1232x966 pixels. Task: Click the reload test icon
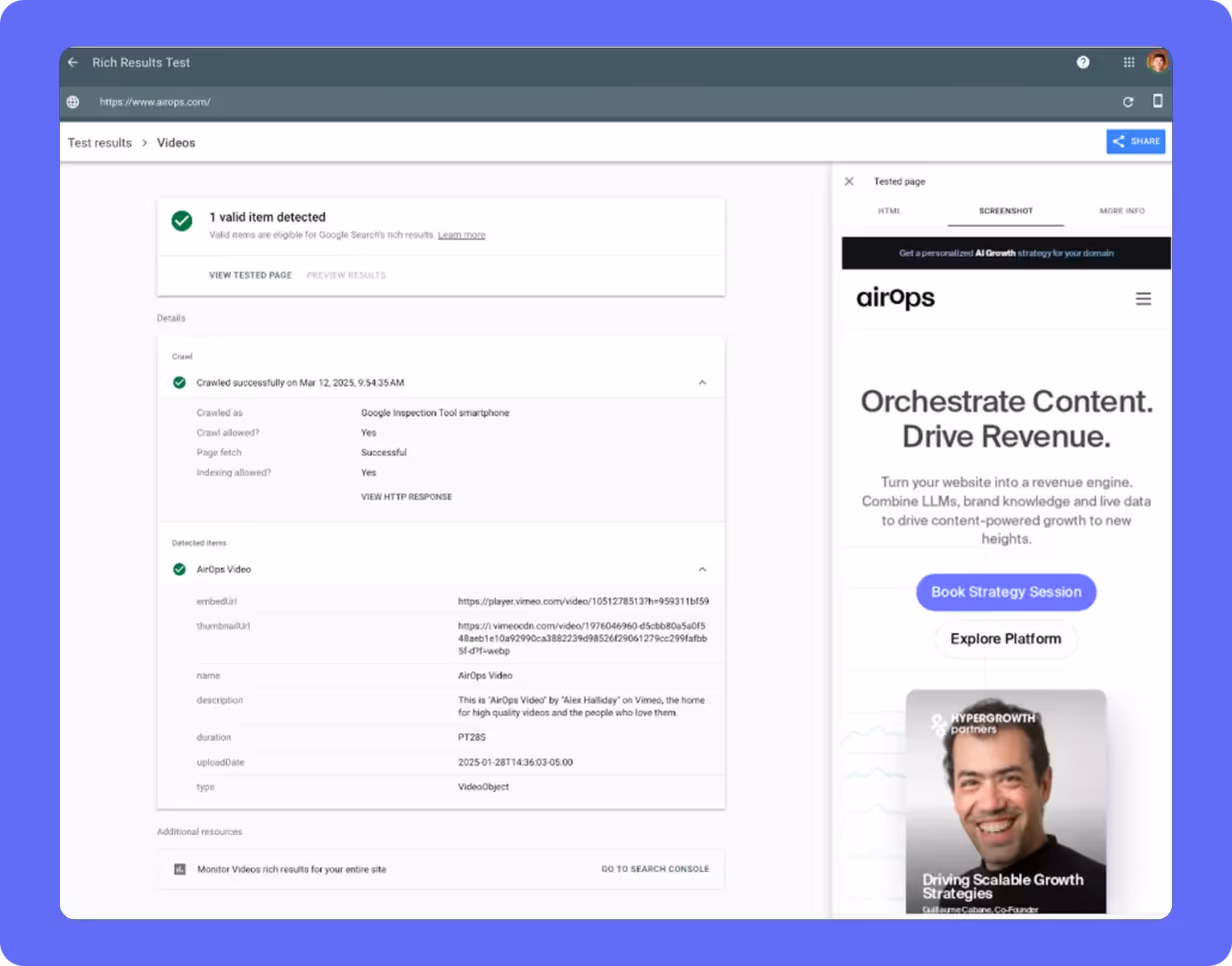1128,102
